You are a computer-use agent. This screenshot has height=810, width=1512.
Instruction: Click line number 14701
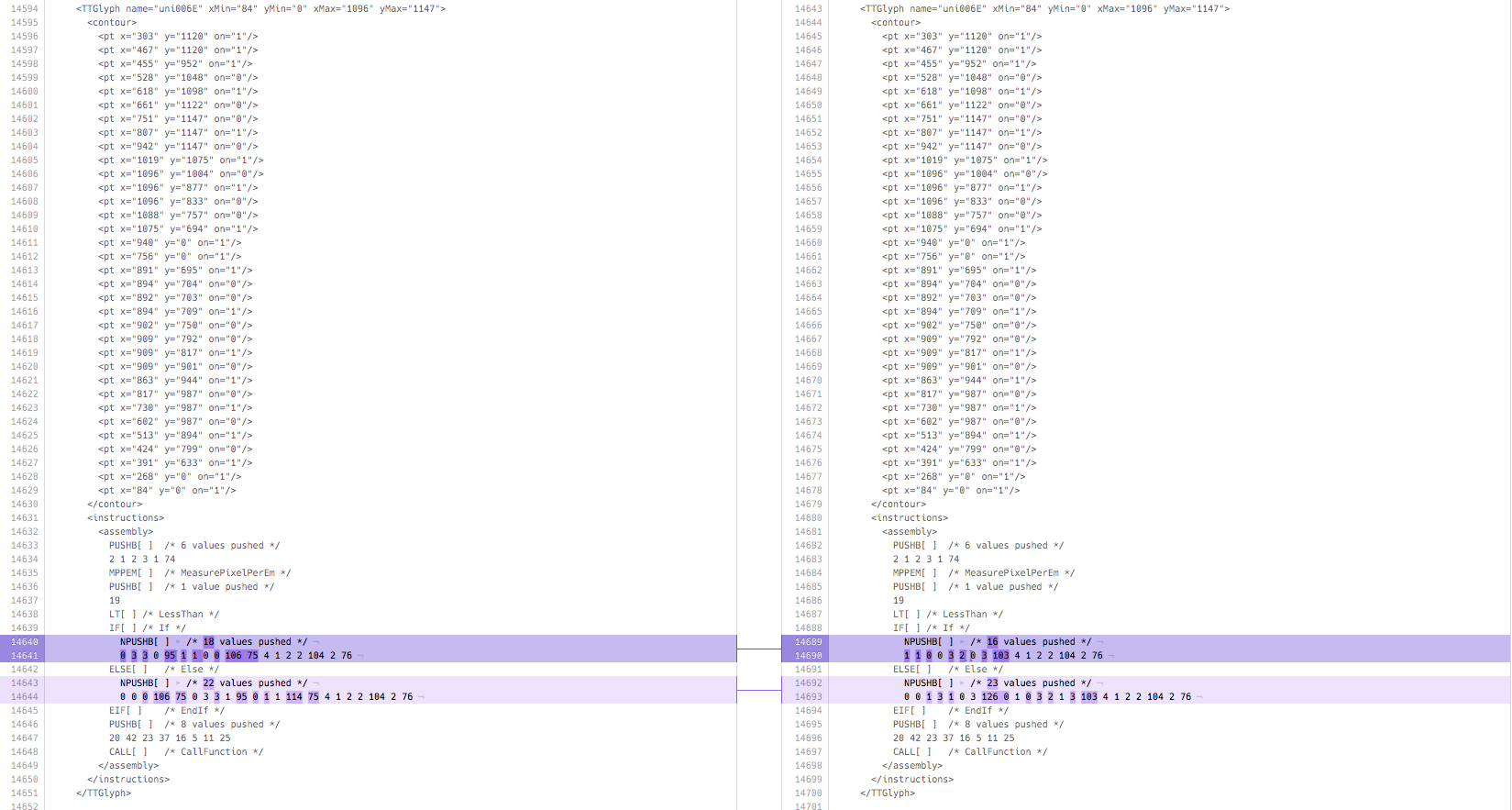pos(809,806)
